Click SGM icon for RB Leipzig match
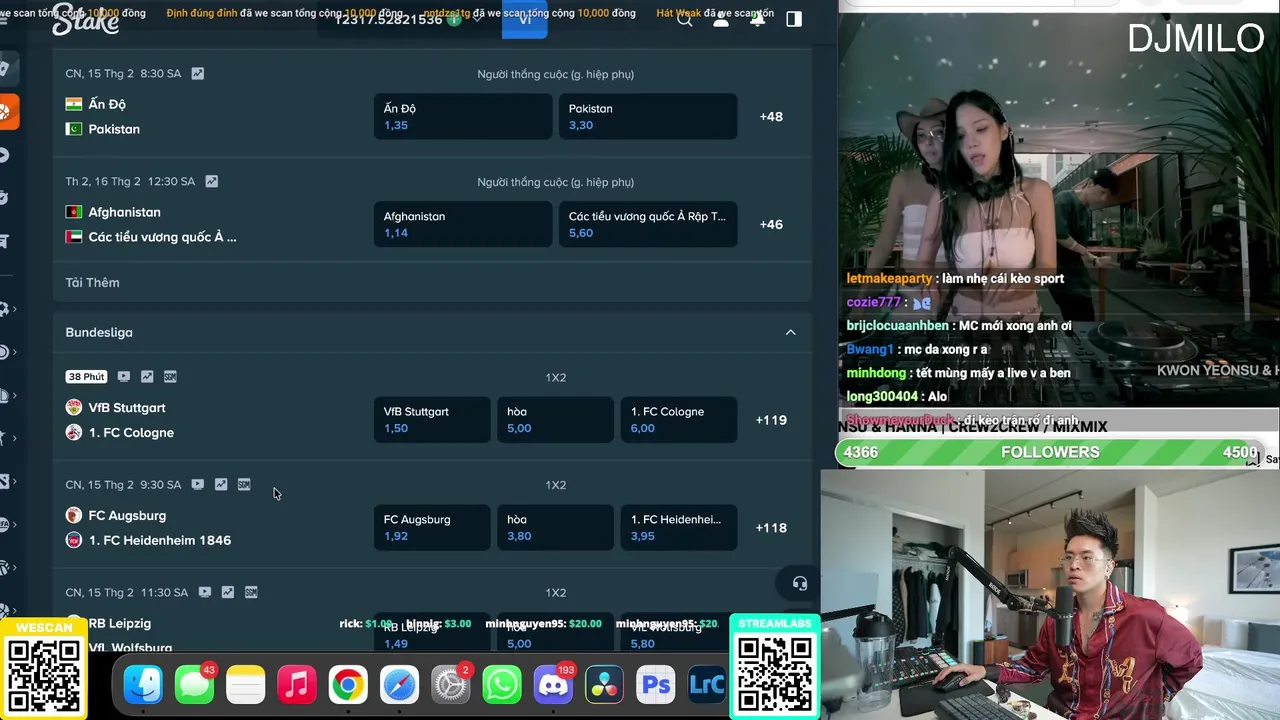The image size is (1280, 720). coord(251,593)
